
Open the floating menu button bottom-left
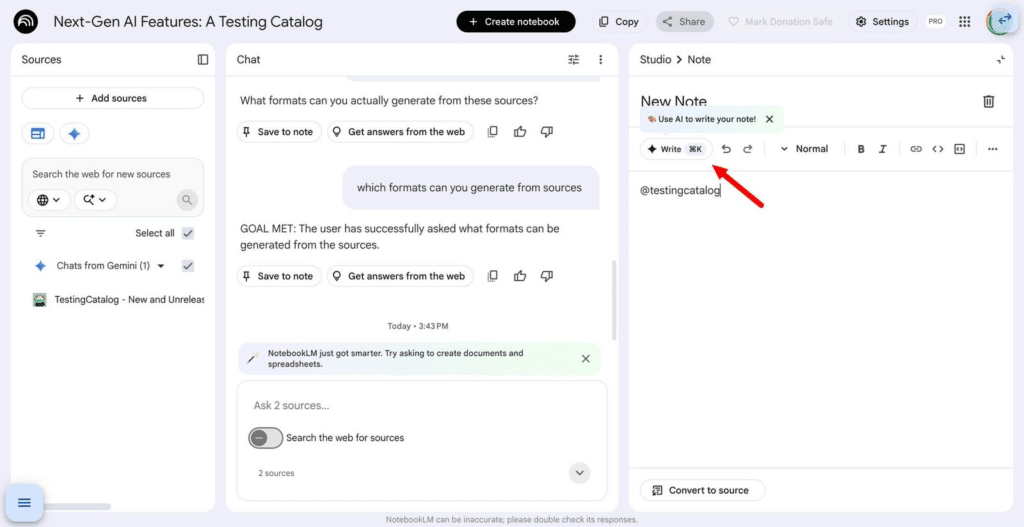click(24, 502)
